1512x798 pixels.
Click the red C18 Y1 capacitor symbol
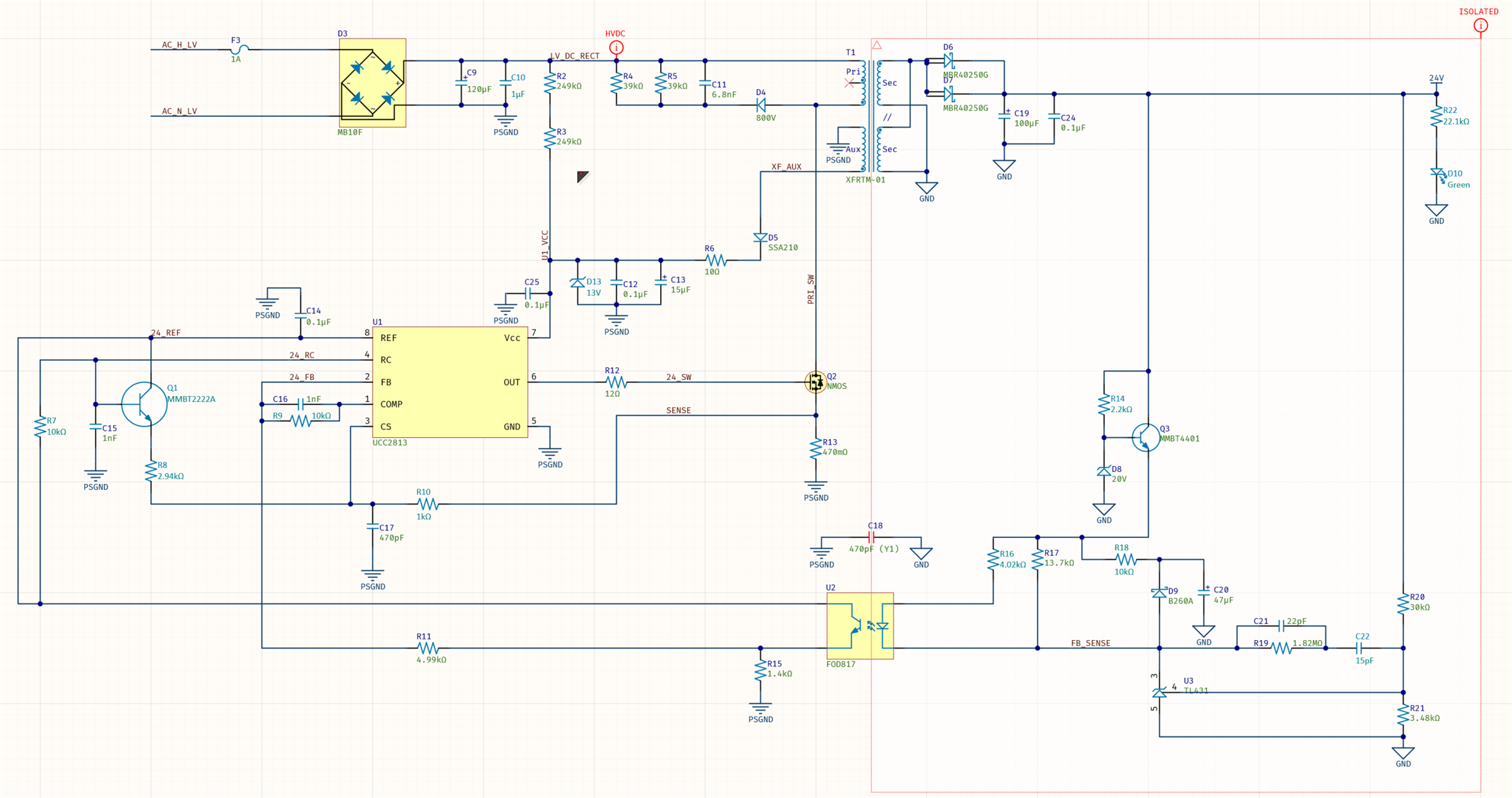tap(871, 537)
